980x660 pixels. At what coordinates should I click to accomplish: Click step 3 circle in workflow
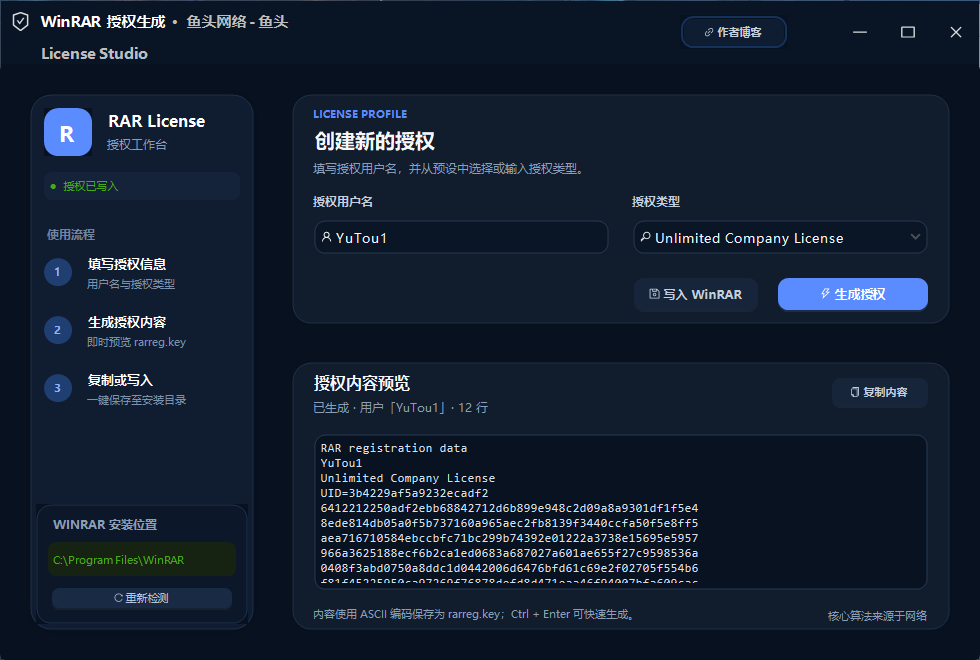58,388
